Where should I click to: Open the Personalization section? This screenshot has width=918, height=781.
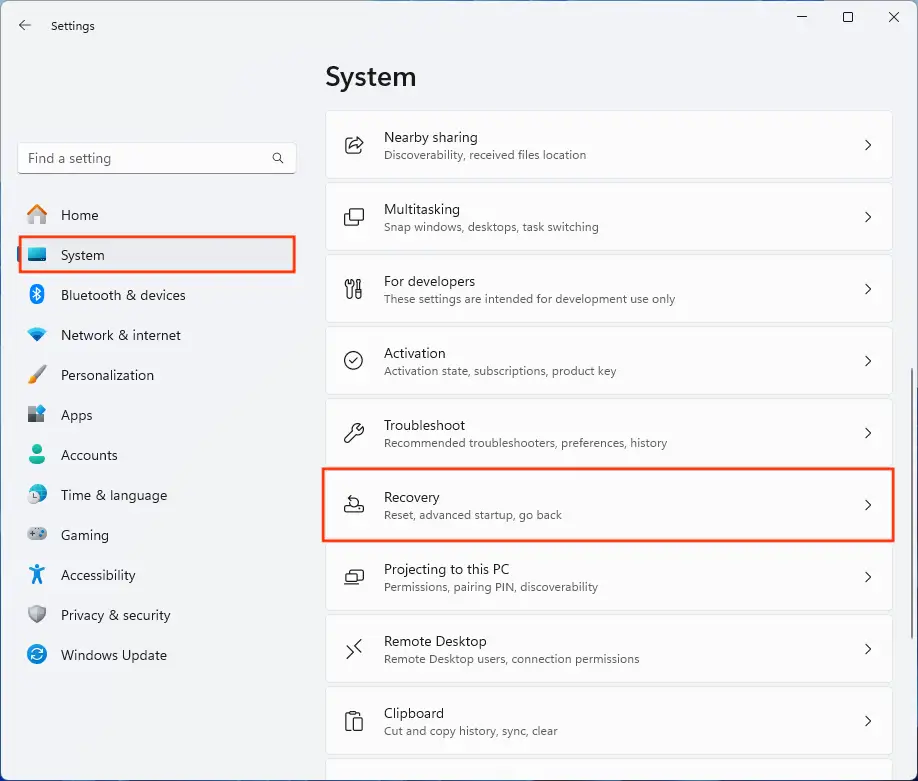pyautogui.click(x=107, y=375)
